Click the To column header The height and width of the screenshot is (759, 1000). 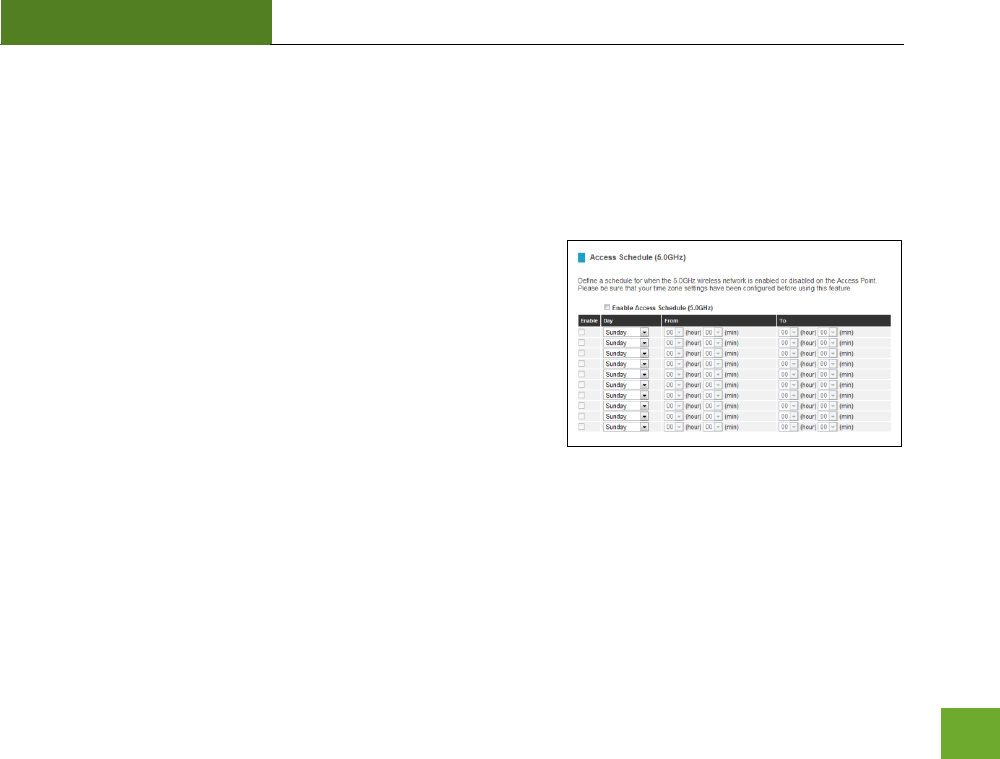coord(834,321)
